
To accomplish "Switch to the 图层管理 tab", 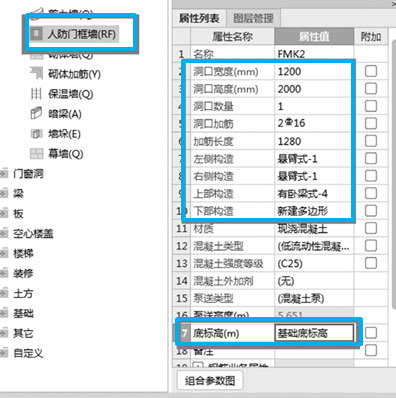I will tap(253, 18).
